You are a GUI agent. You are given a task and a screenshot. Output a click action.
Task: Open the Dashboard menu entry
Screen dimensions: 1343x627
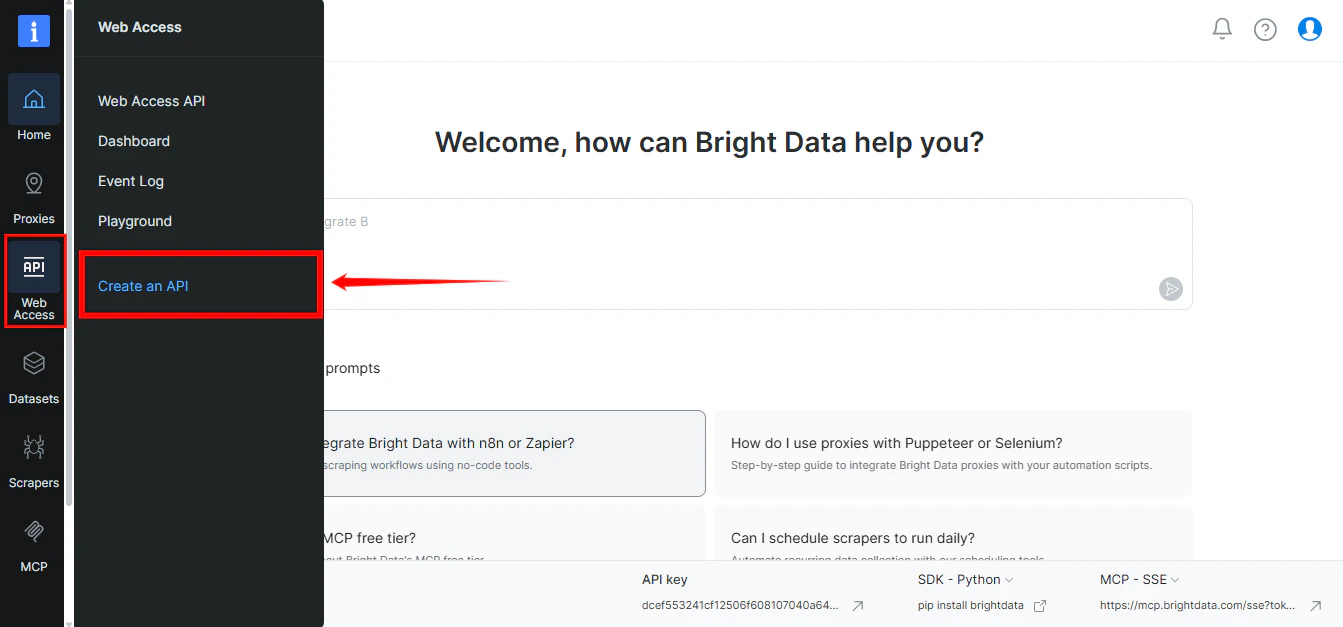[x=133, y=141]
